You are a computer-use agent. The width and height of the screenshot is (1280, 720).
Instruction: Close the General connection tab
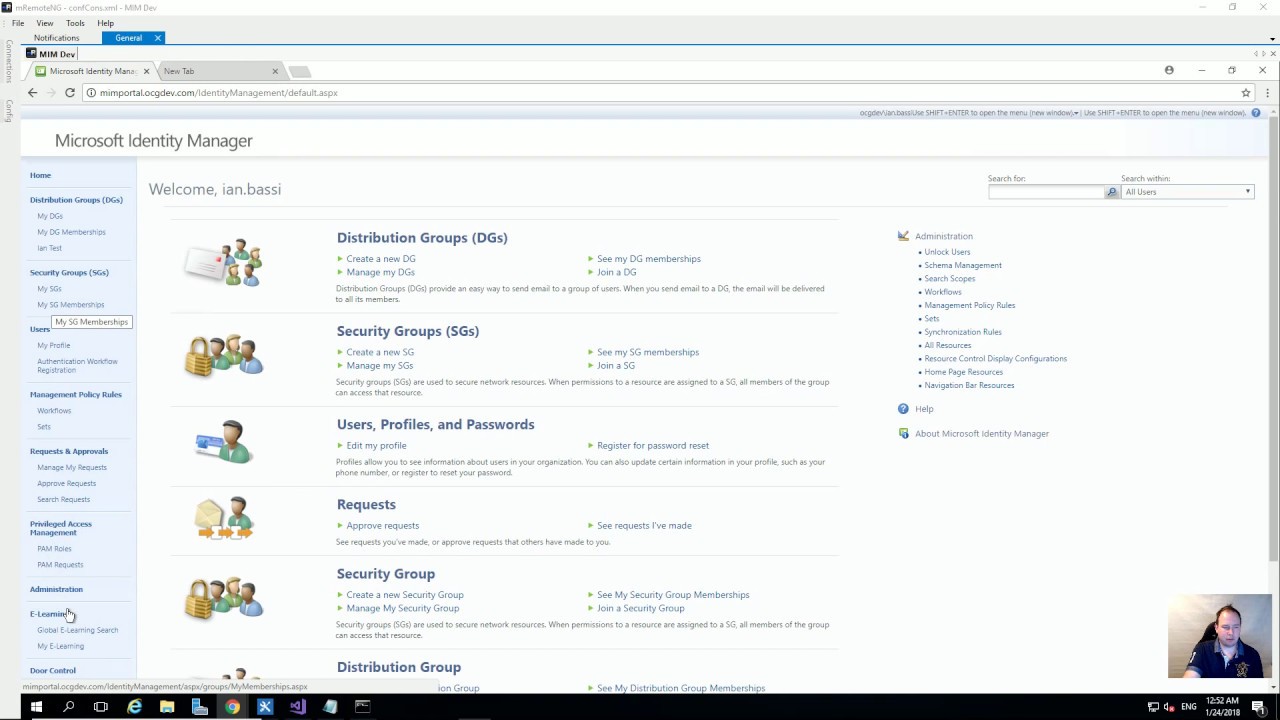pos(157,38)
